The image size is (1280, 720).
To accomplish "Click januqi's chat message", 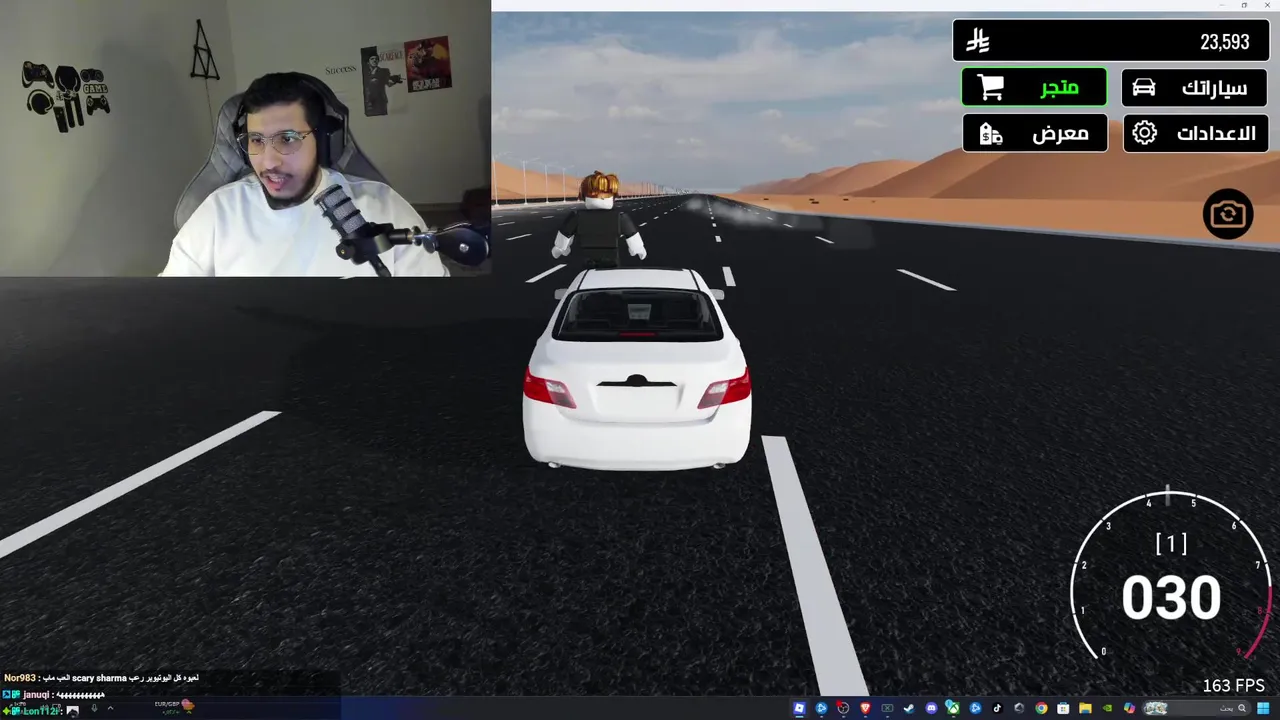I will pos(55,694).
